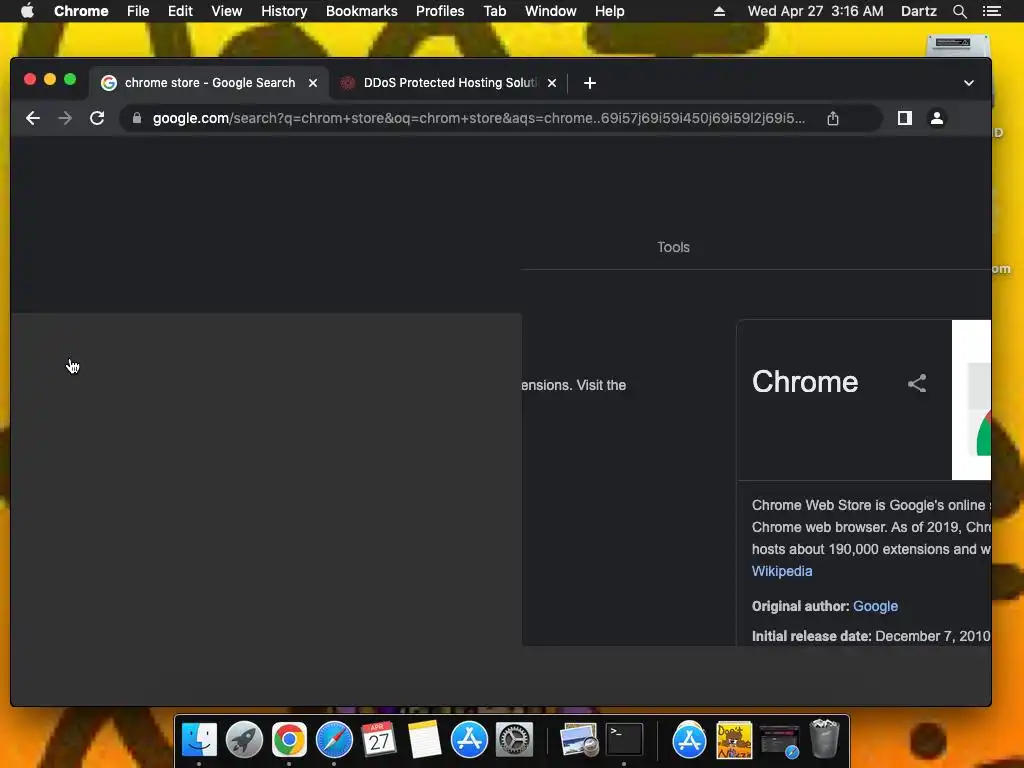The image size is (1024, 768).
Task: Focus the google.com address bar
Action: point(479,118)
